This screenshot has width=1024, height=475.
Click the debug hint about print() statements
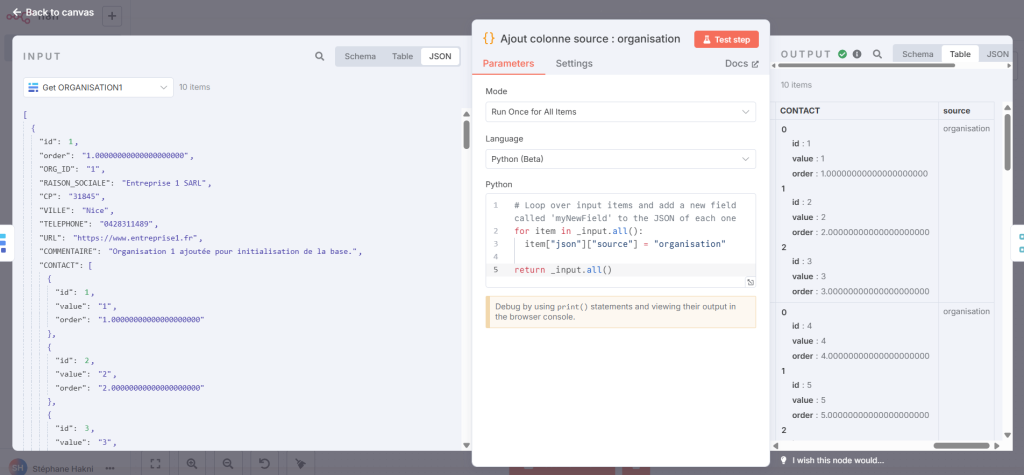click(620, 312)
